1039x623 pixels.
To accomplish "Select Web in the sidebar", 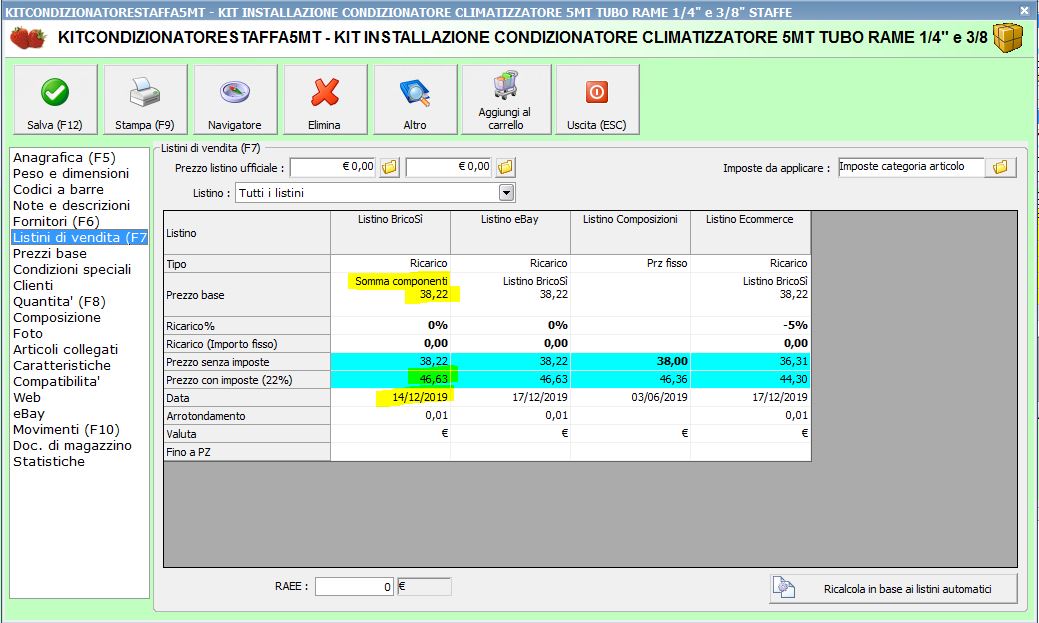I will point(27,397).
